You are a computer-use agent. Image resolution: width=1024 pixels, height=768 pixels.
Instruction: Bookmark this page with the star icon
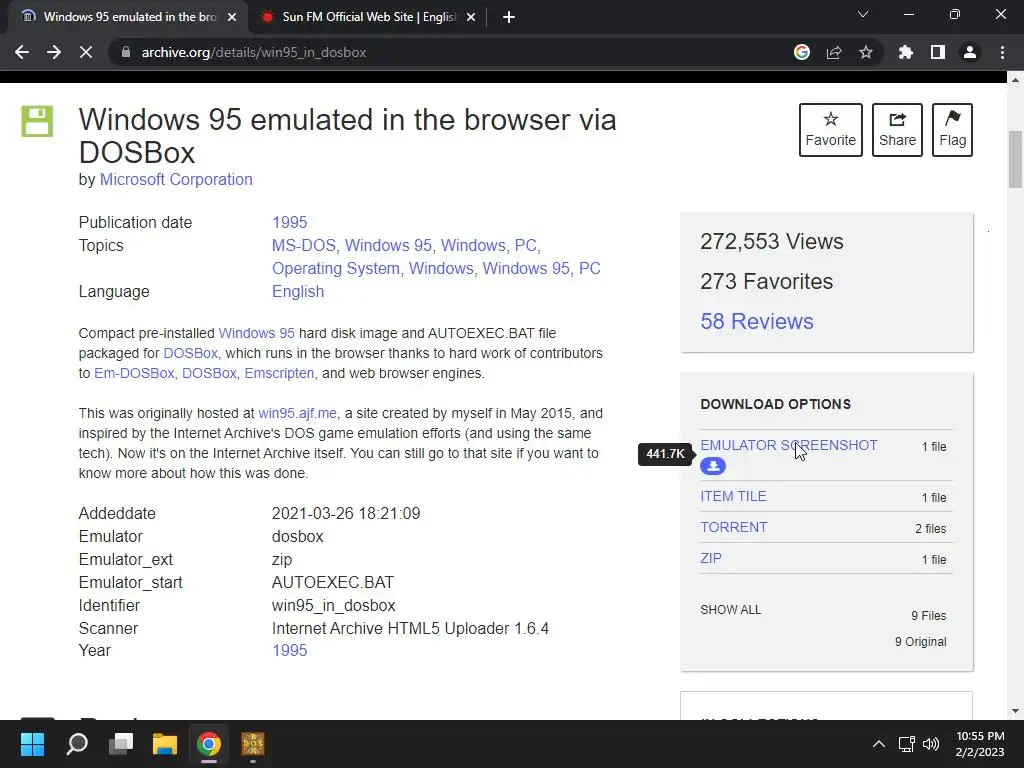866,52
